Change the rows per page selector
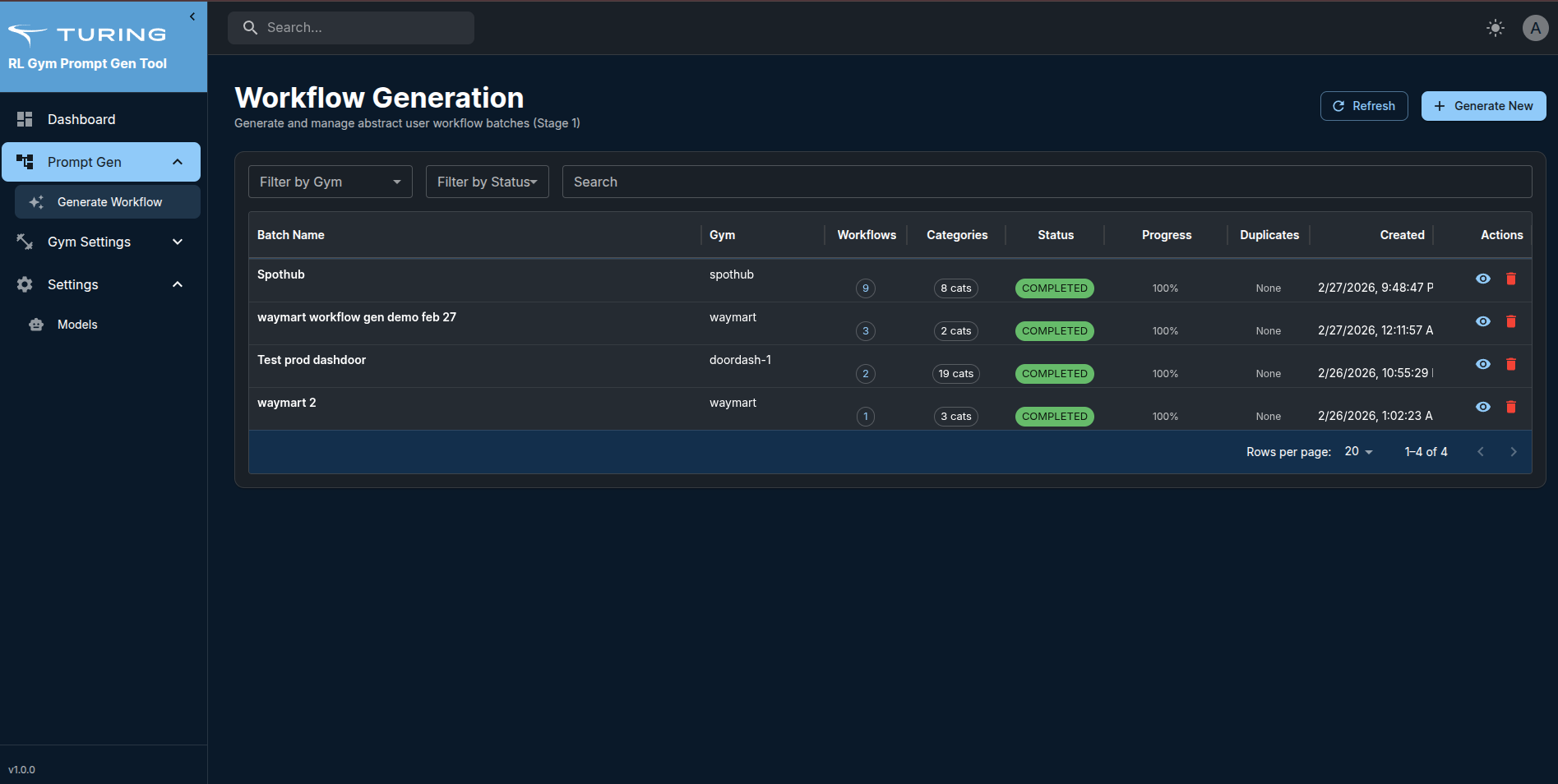1558x784 pixels. click(1357, 451)
